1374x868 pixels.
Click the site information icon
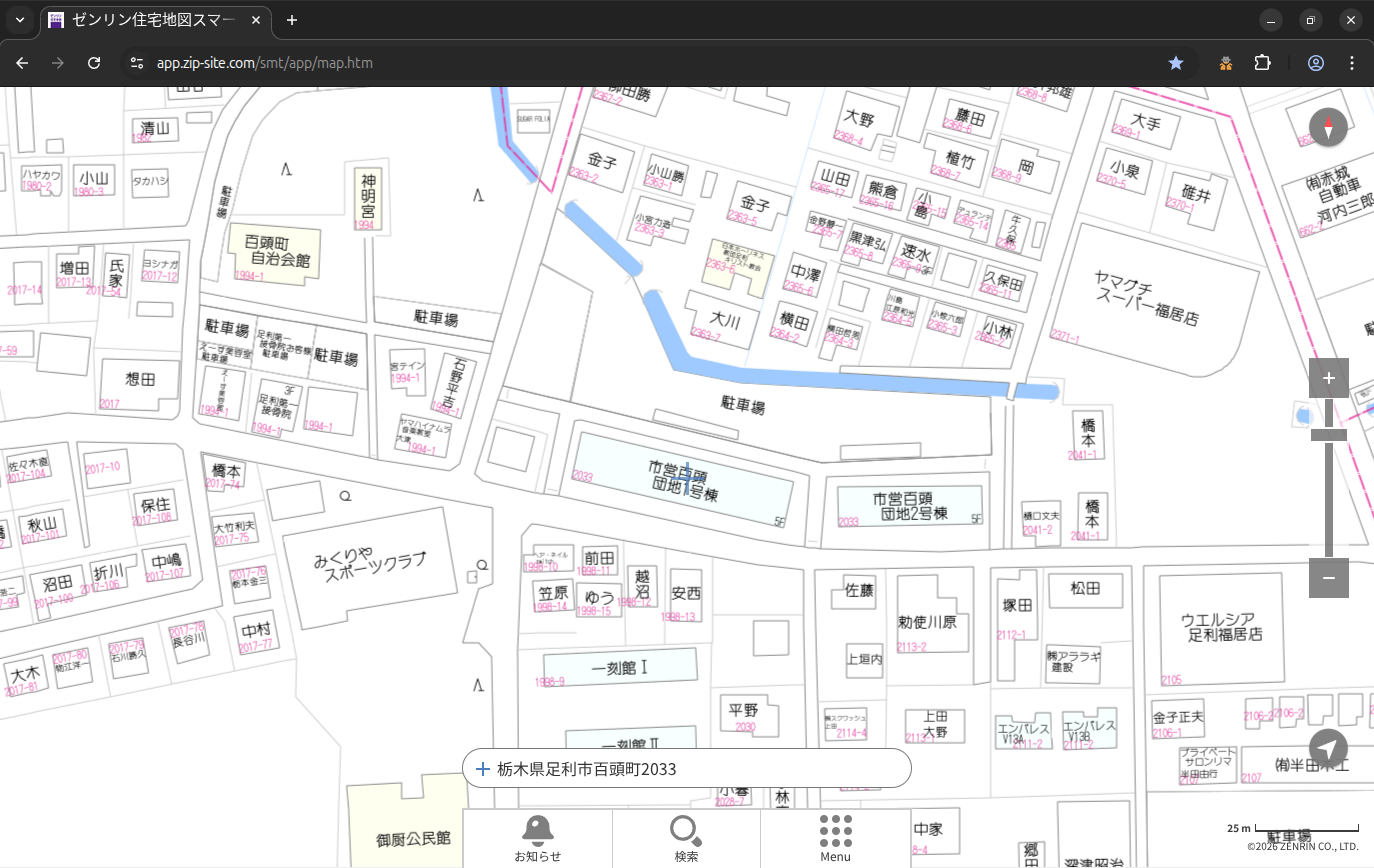point(137,63)
